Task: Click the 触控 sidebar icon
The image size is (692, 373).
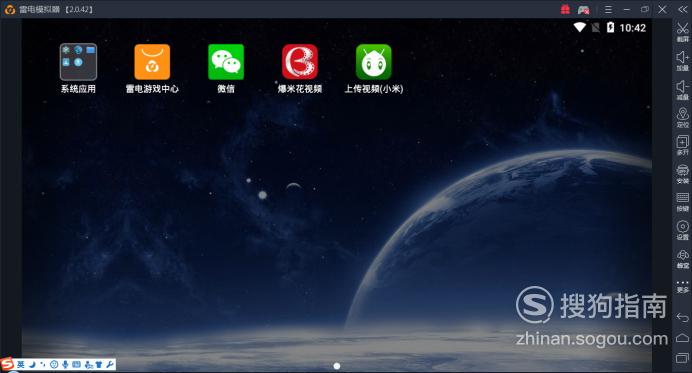Action: pos(682,259)
